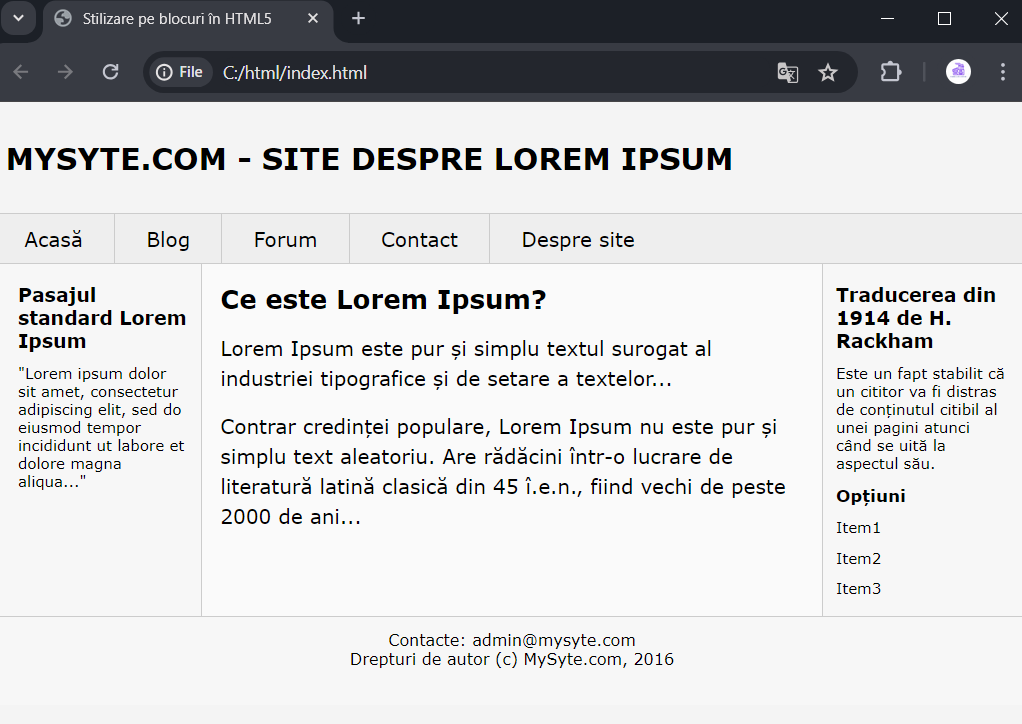Viewport: 1022px width, 724px height.
Task: Open the Forum navigation link
Action: (x=285, y=240)
